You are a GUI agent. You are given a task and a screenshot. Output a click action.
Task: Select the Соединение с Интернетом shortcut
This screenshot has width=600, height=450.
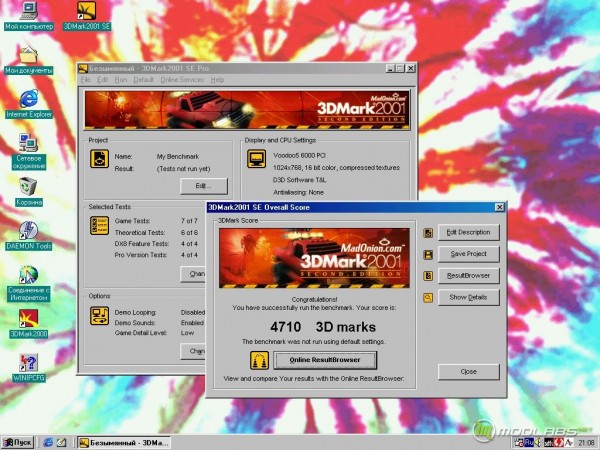tap(29, 284)
